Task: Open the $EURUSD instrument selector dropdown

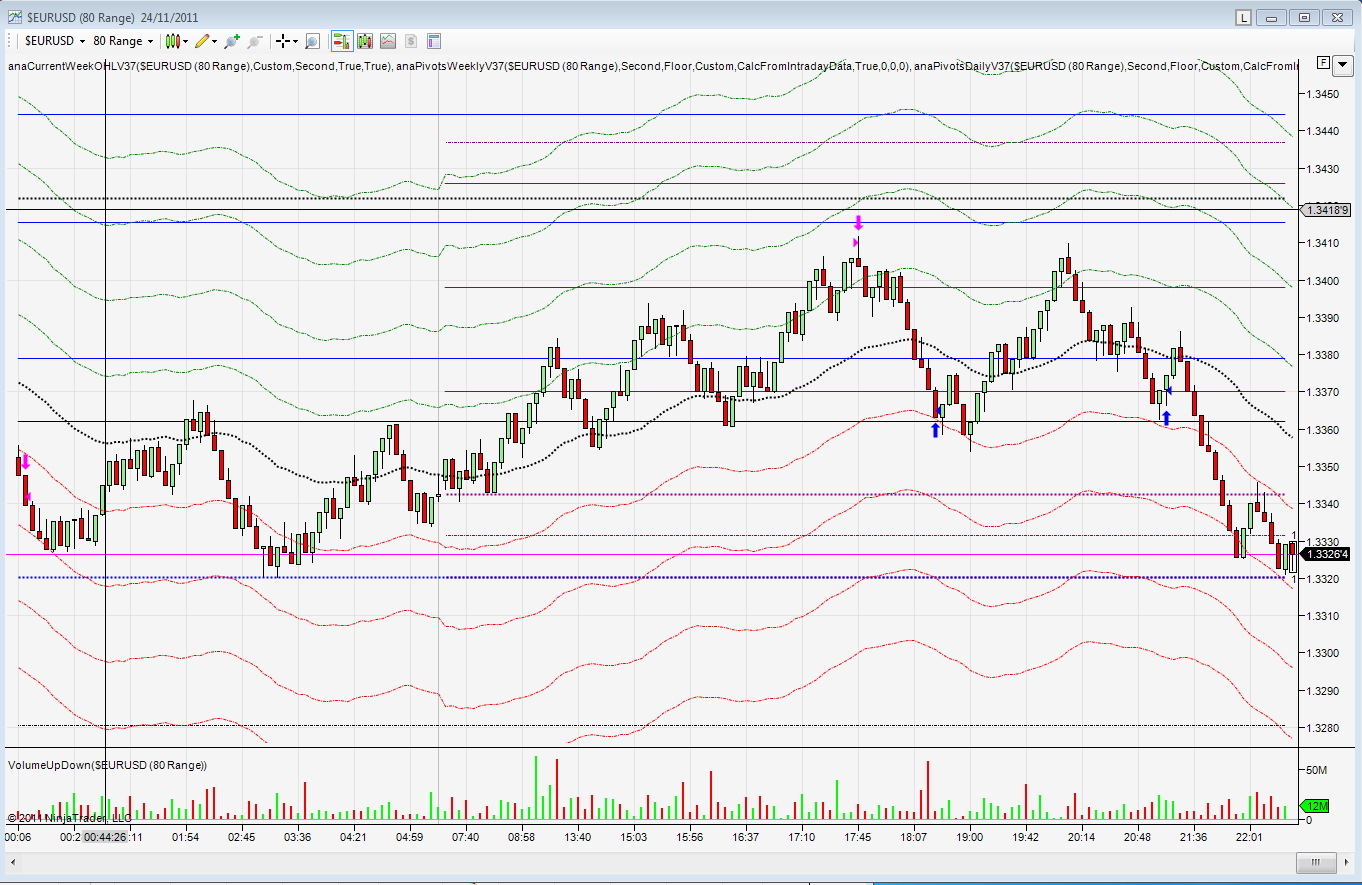Action: (x=54, y=41)
